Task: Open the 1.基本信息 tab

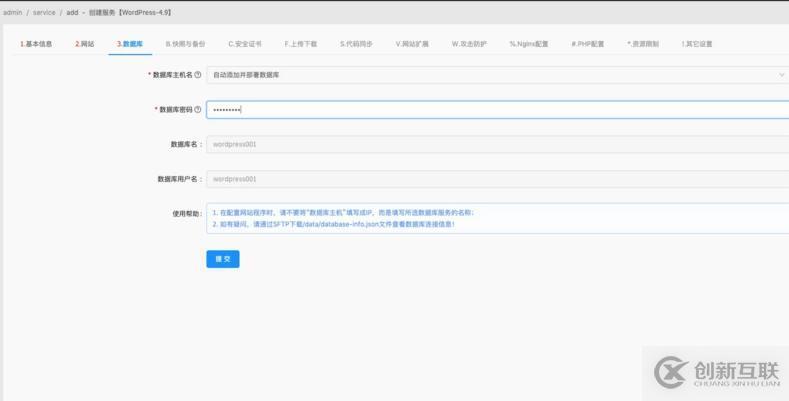Action: (x=36, y=44)
